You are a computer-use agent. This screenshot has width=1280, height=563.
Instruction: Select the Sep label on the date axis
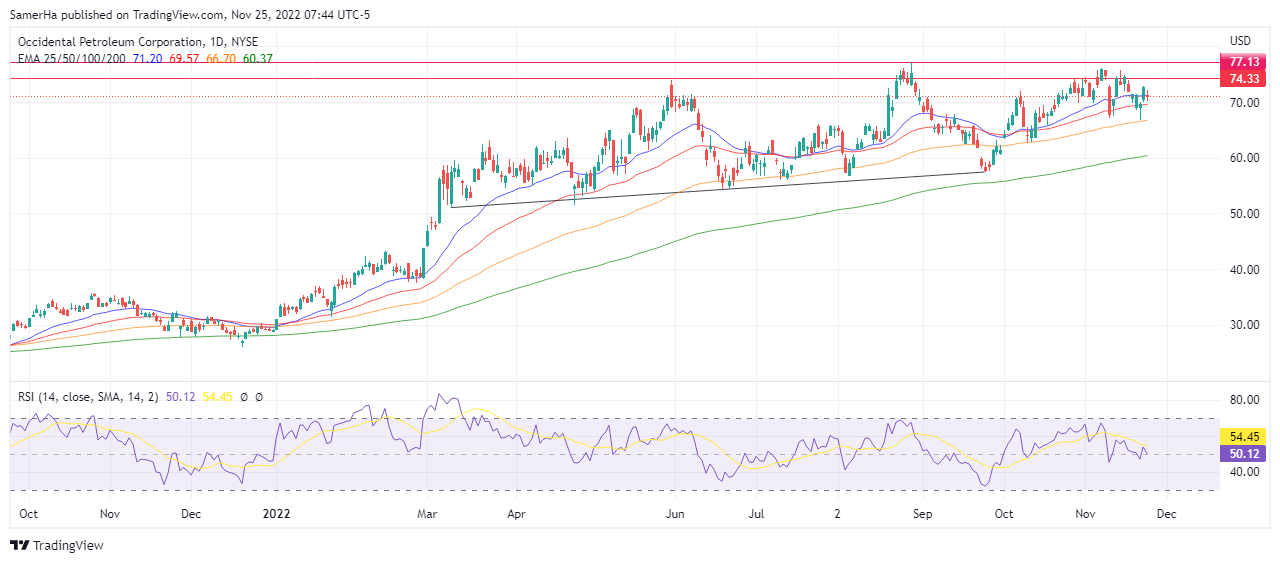[922, 514]
